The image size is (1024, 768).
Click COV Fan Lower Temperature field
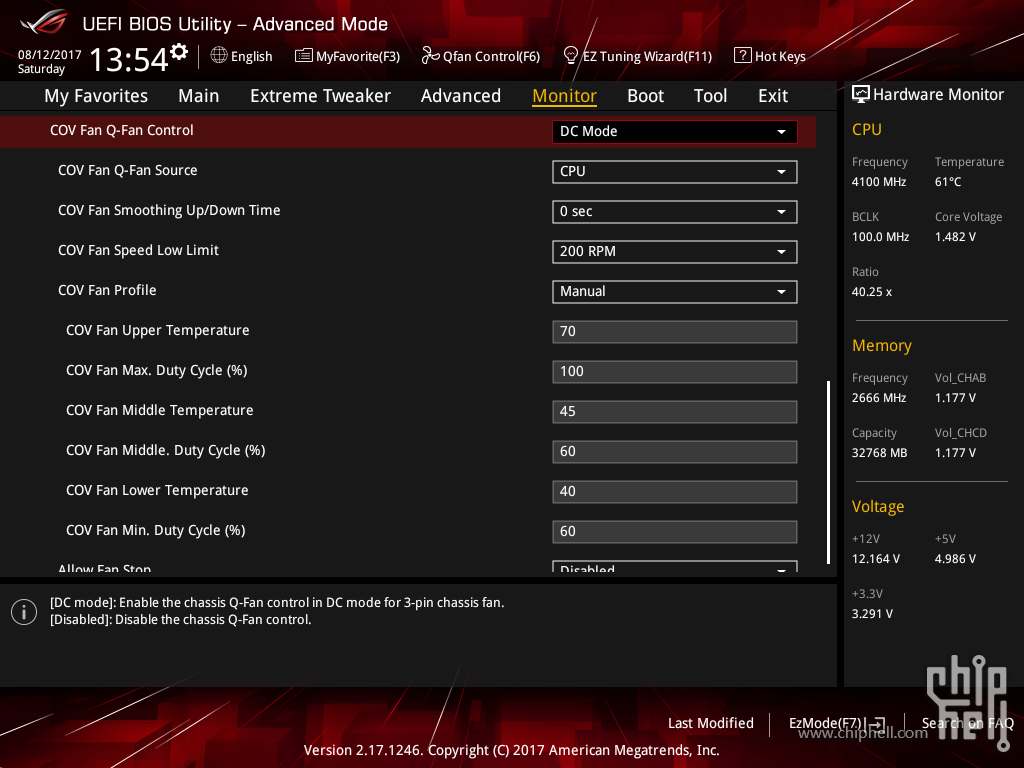pos(675,491)
